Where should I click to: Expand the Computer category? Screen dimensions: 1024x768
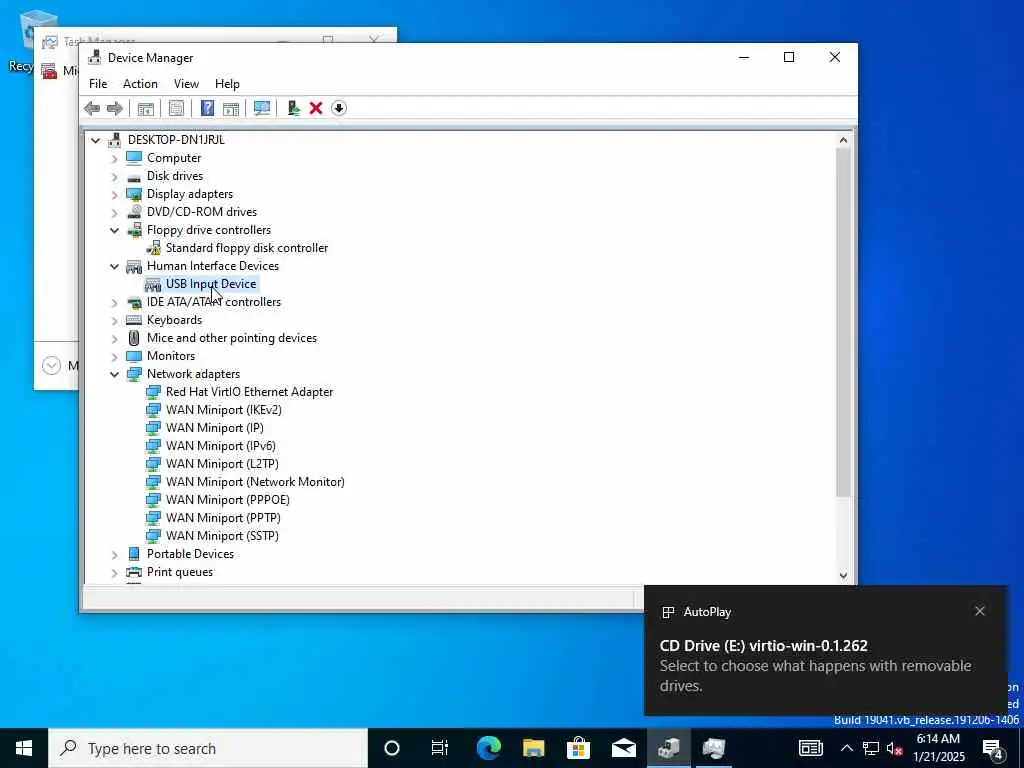pyautogui.click(x=114, y=159)
